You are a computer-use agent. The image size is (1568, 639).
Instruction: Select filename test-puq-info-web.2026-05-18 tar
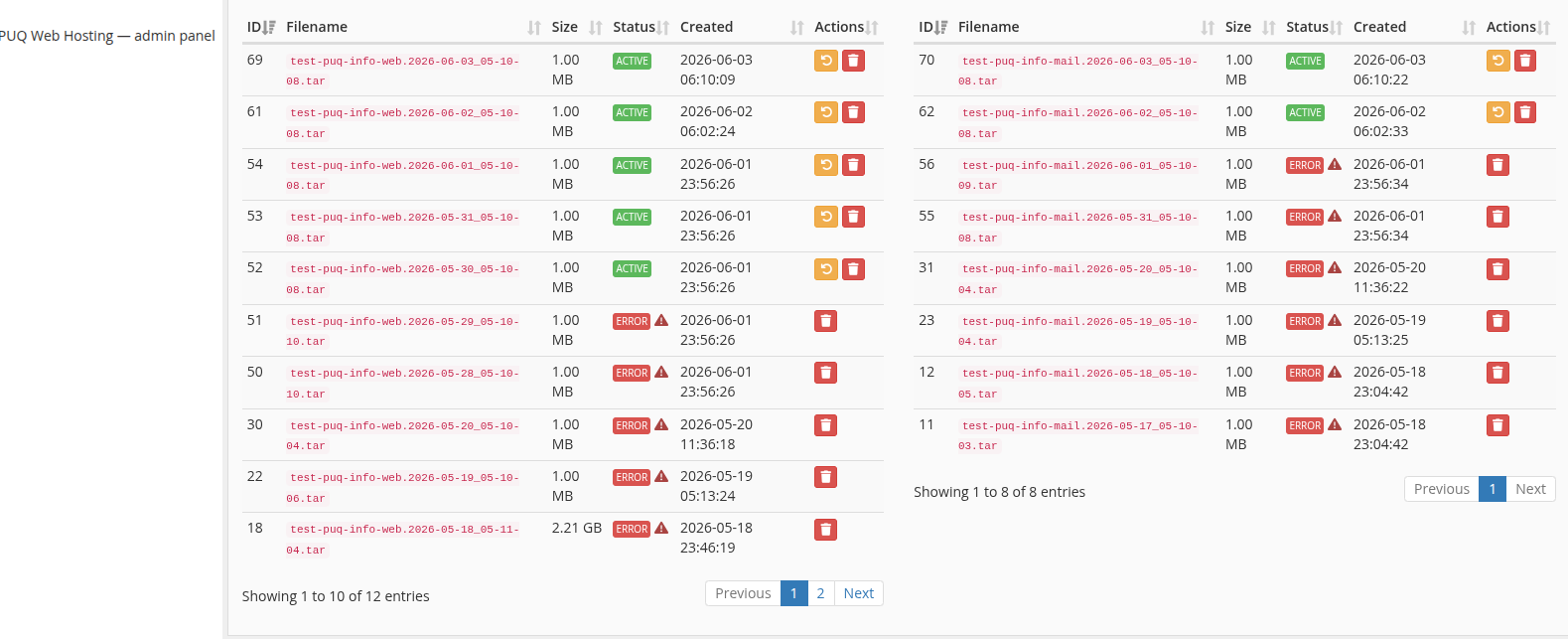pyautogui.click(x=403, y=540)
